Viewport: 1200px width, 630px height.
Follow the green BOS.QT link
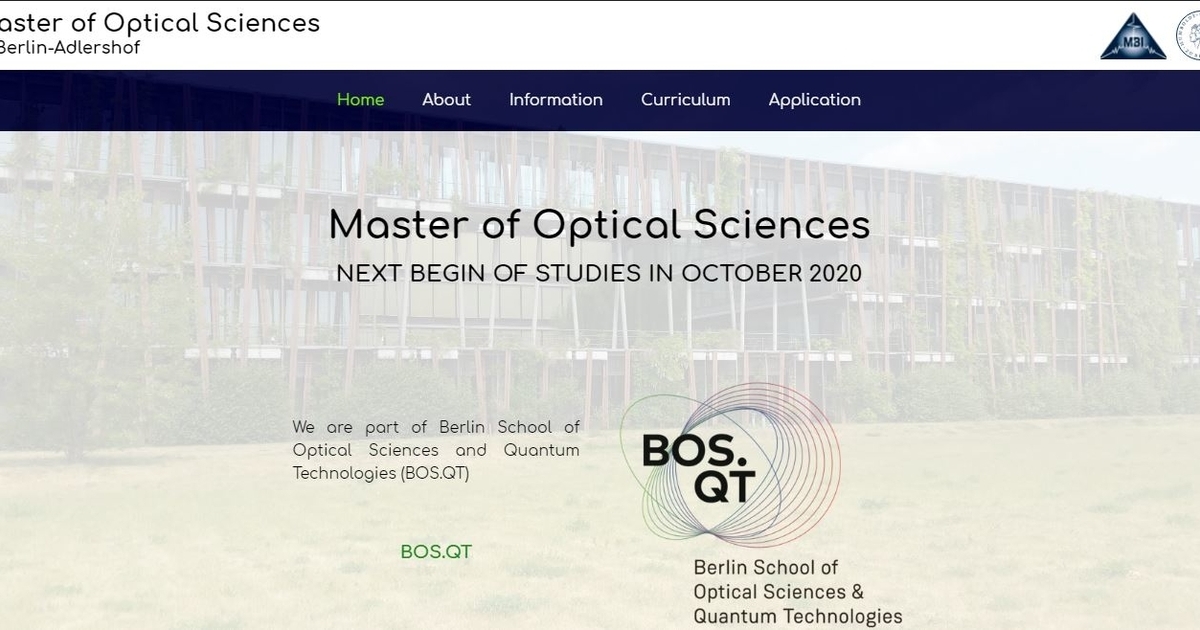(x=436, y=551)
